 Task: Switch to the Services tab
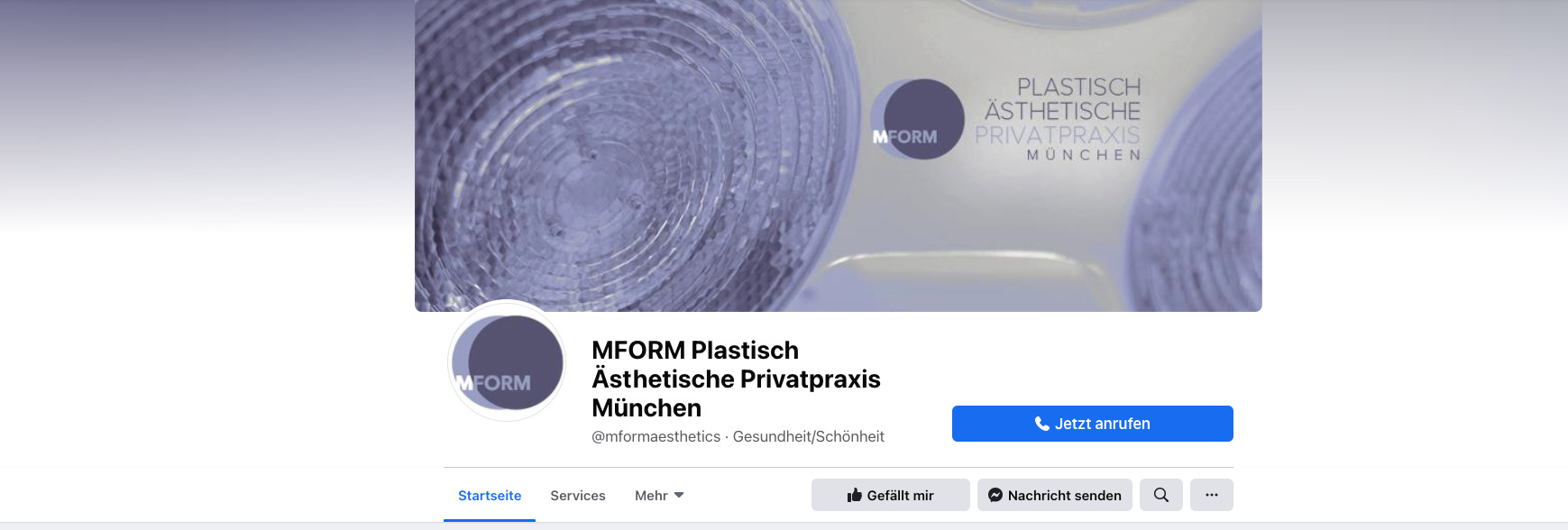(578, 495)
